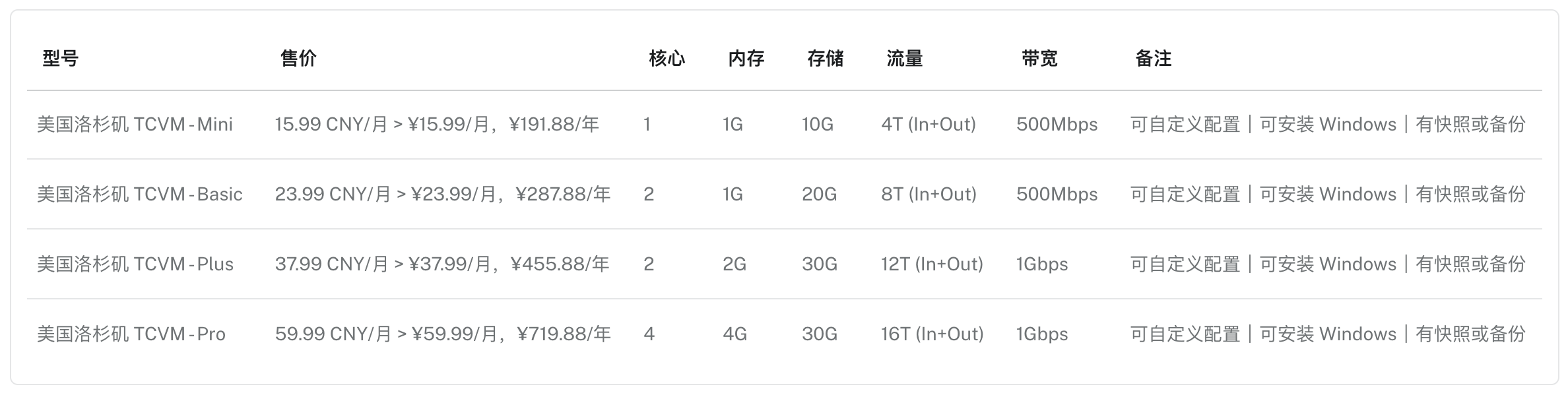Click the 流量 column header
This screenshot has height=397, width=1568.
(x=905, y=59)
